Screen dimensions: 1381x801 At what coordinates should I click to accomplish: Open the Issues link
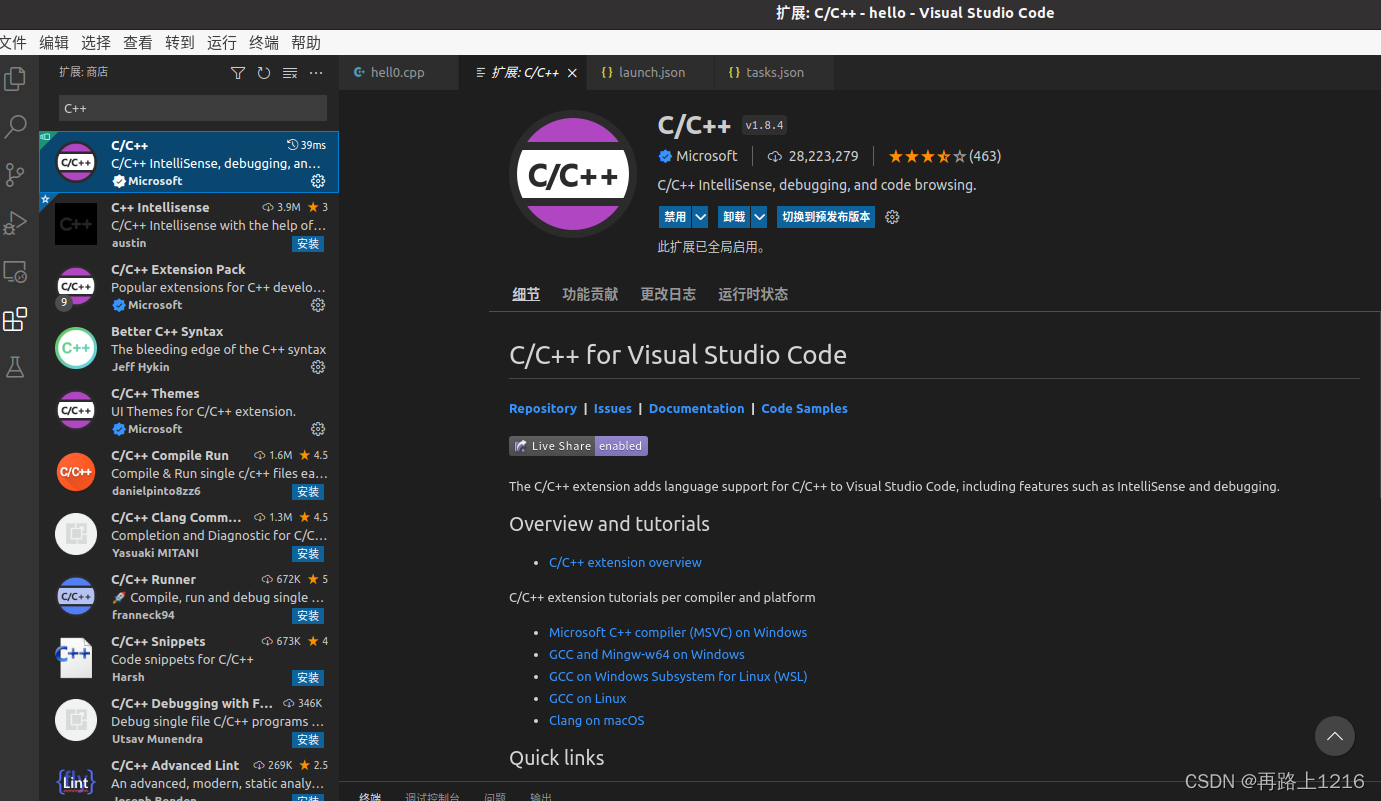[613, 409]
